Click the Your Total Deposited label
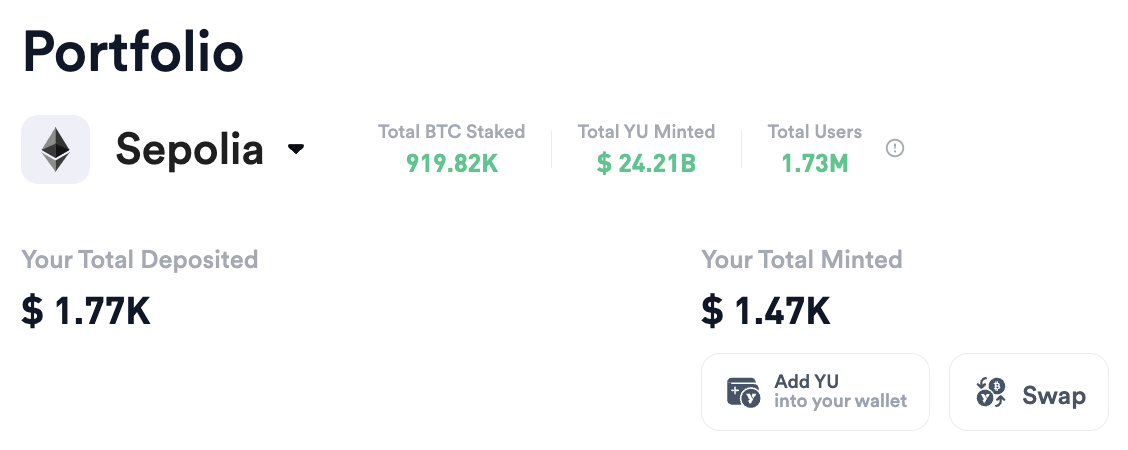The image size is (1128, 450). pyautogui.click(x=140, y=260)
